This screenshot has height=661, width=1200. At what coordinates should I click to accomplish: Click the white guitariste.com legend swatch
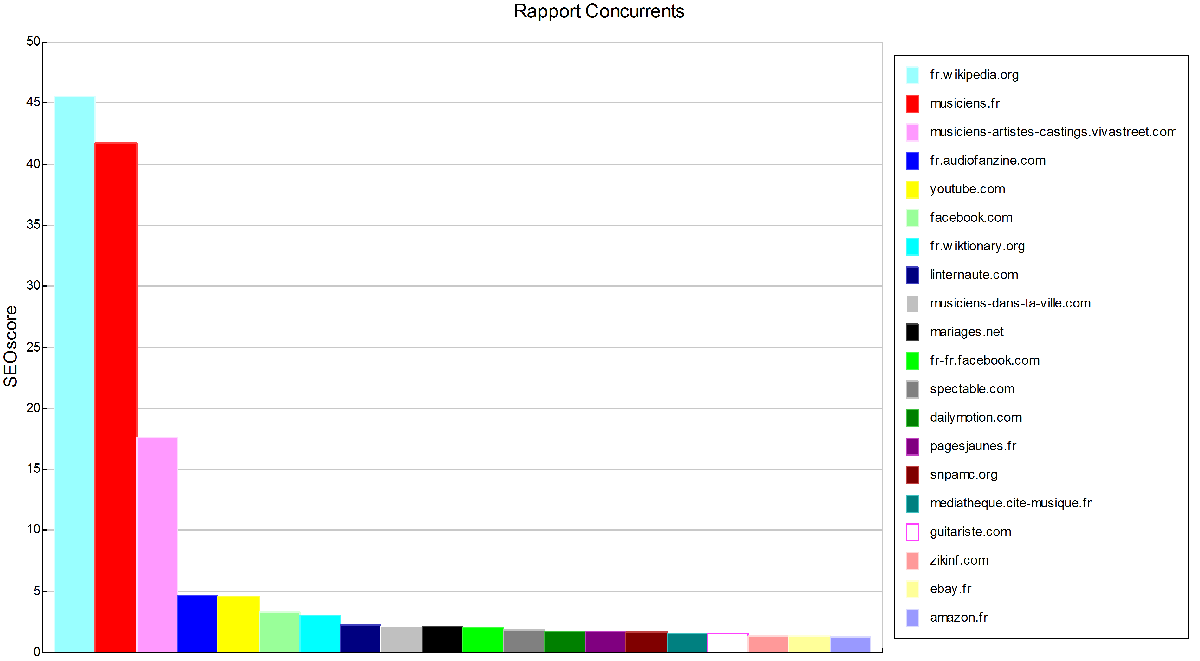tap(912, 532)
